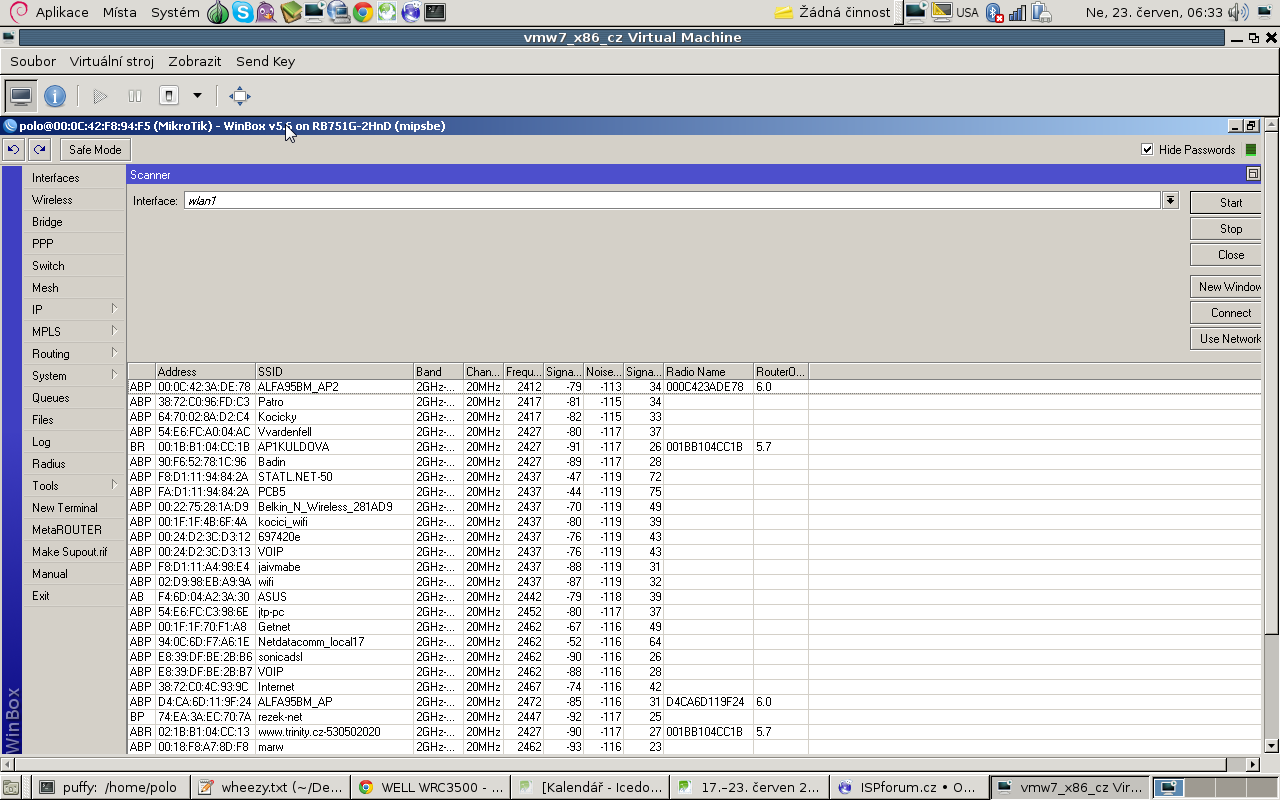
Task: Click WinBox undo arrow button
Action: click(13, 149)
